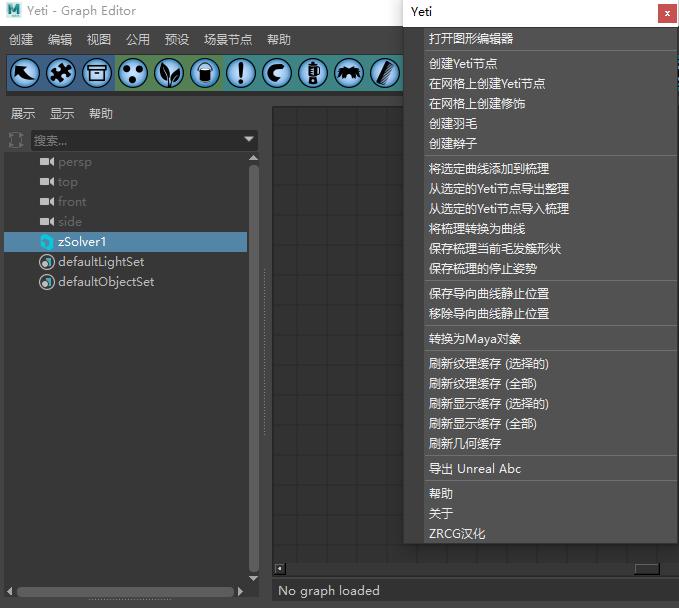The width and height of the screenshot is (679, 608).
Task: Click the puzzle piece toolbar icon
Action: 61,72
